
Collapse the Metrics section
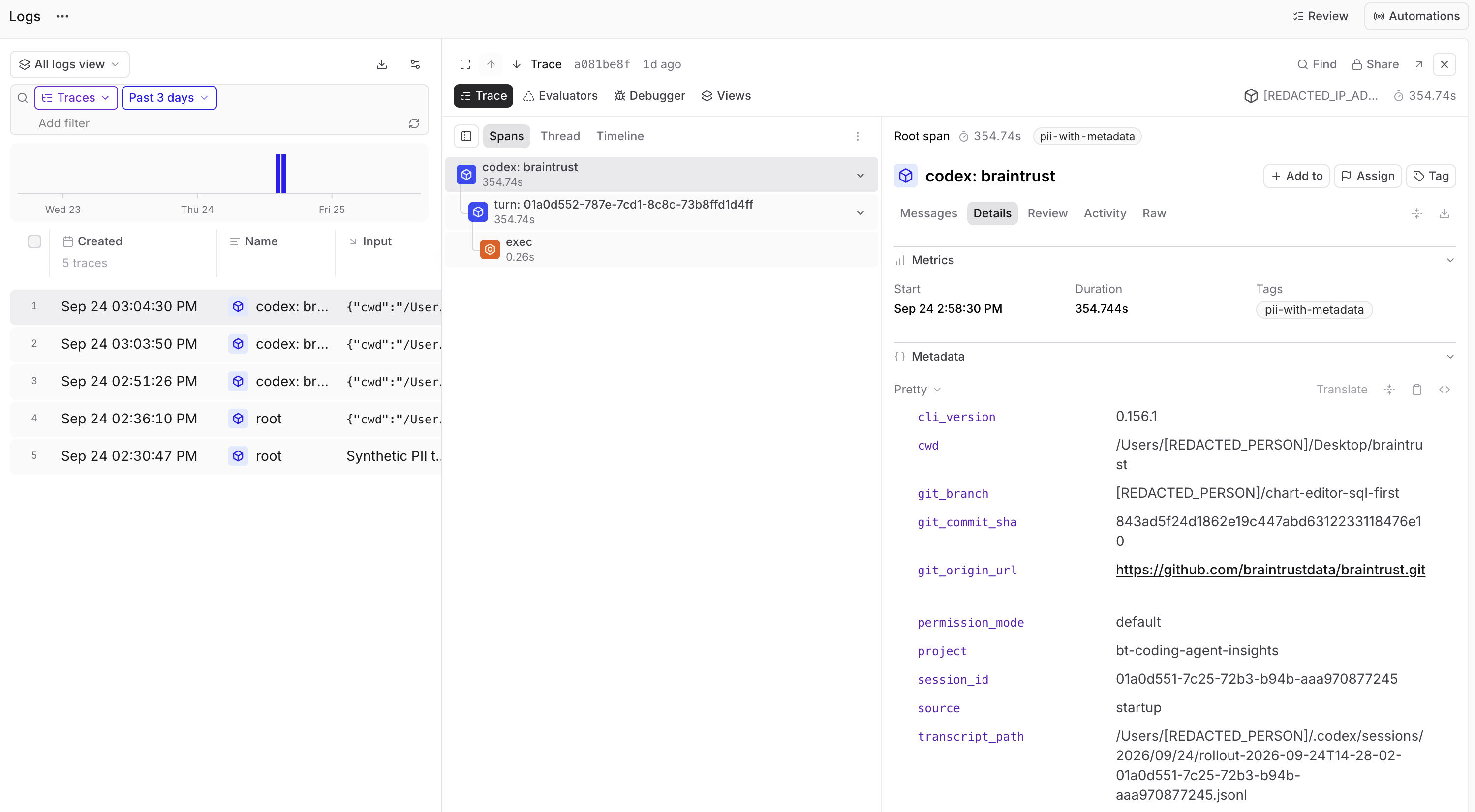[x=1450, y=260]
